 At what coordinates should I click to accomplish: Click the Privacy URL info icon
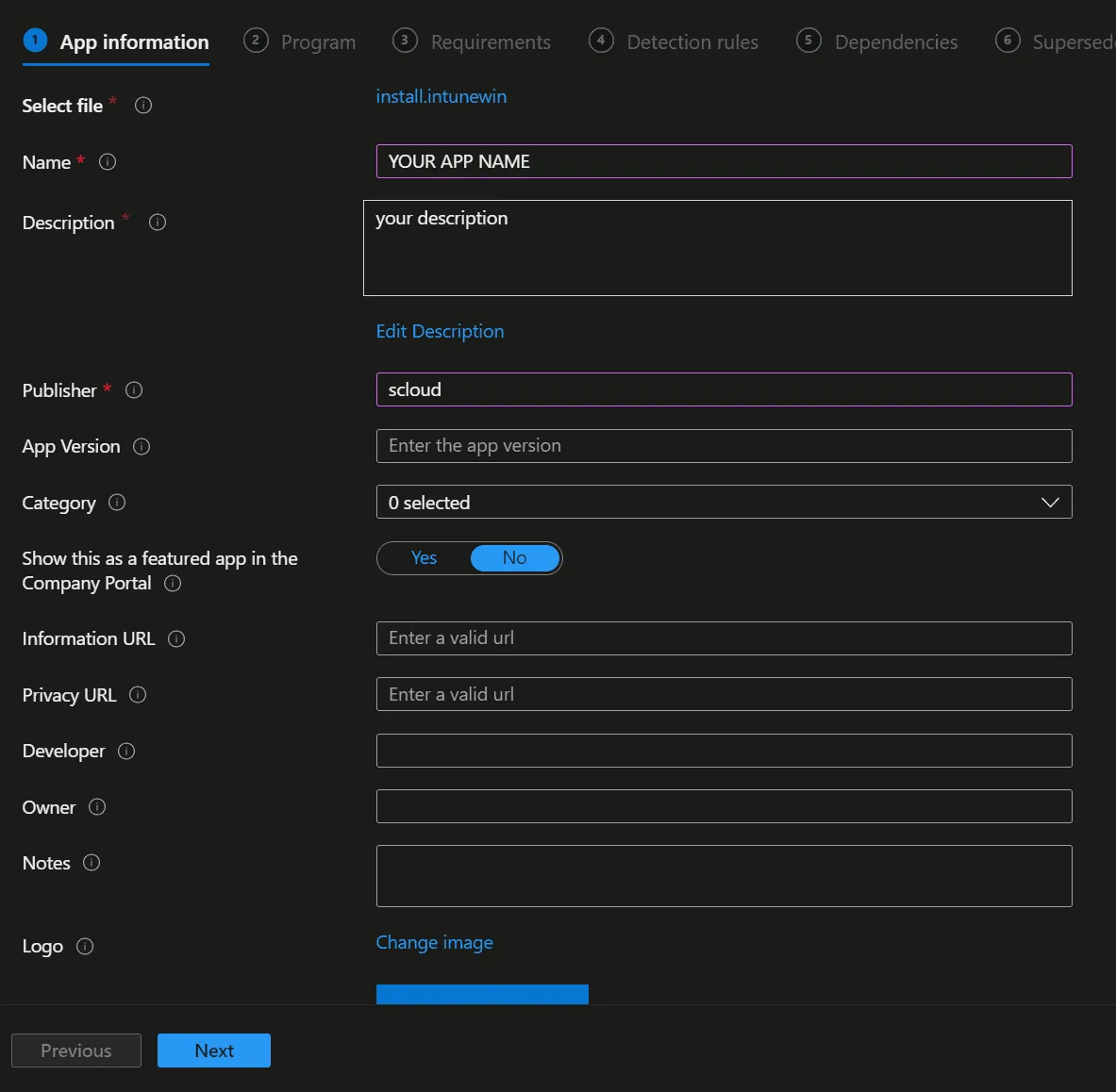pos(138,694)
